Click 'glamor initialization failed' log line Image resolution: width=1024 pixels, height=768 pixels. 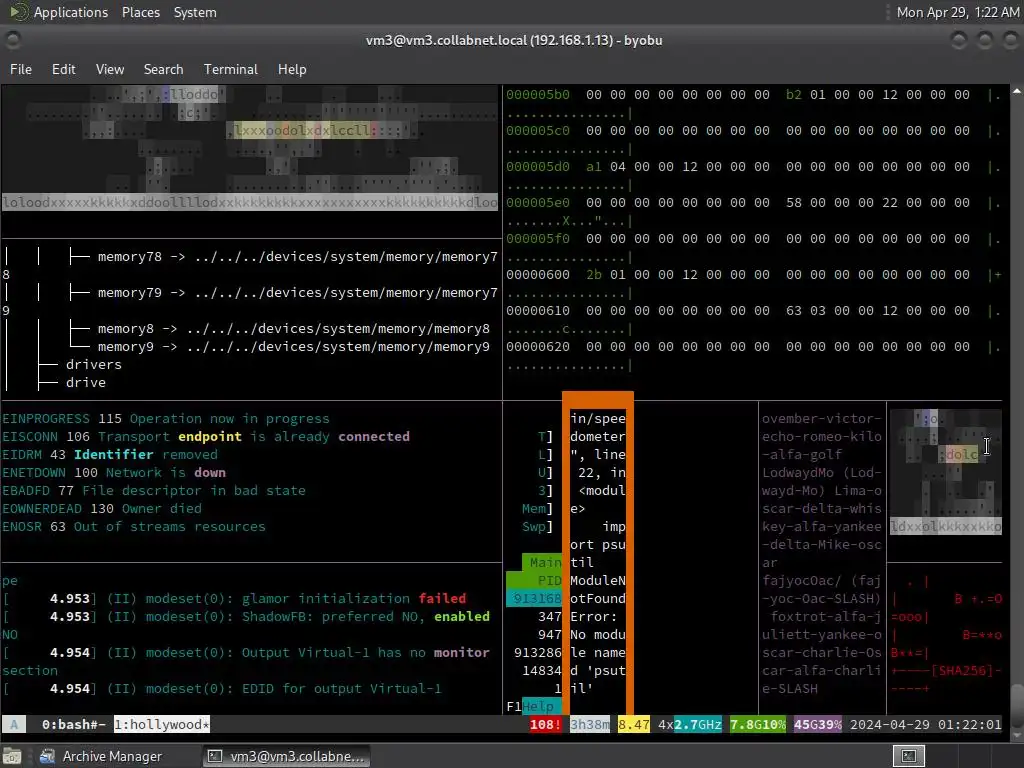point(234,598)
